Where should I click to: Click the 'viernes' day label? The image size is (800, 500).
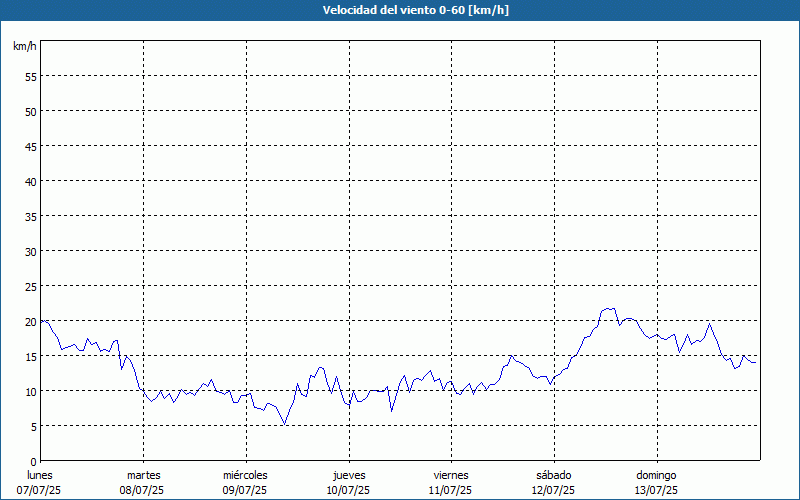pyautogui.click(x=451, y=475)
